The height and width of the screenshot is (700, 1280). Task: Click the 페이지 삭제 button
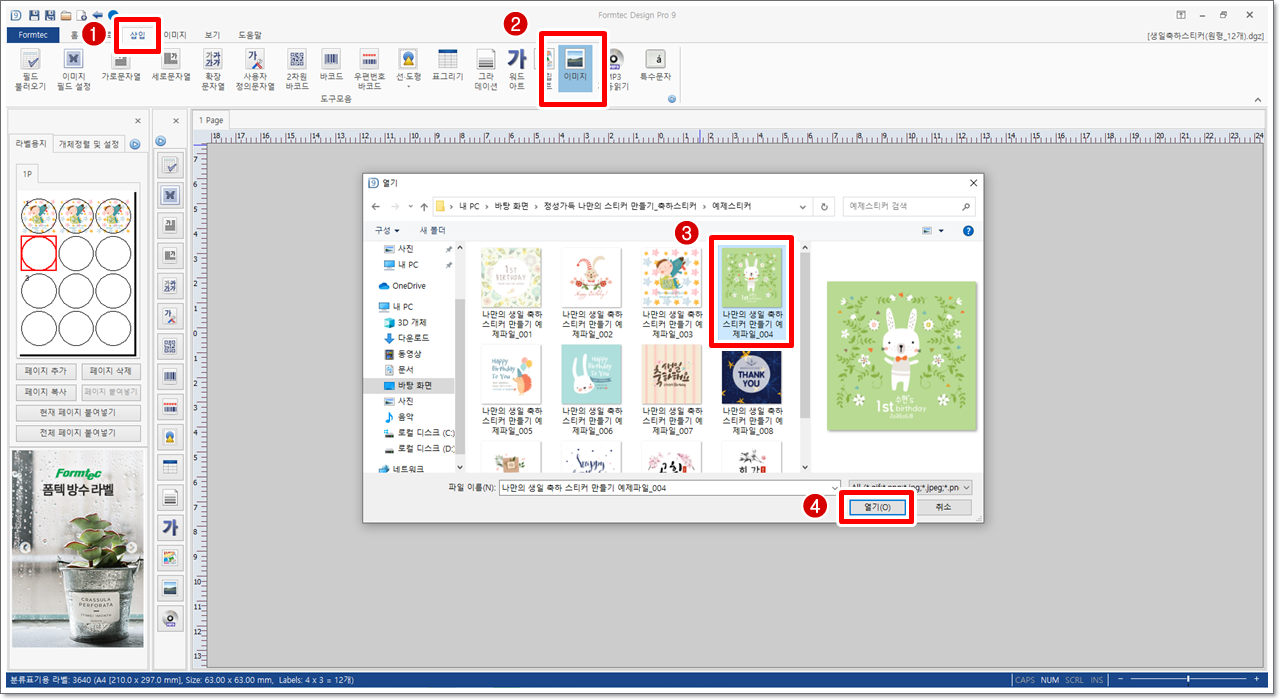click(110, 371)
